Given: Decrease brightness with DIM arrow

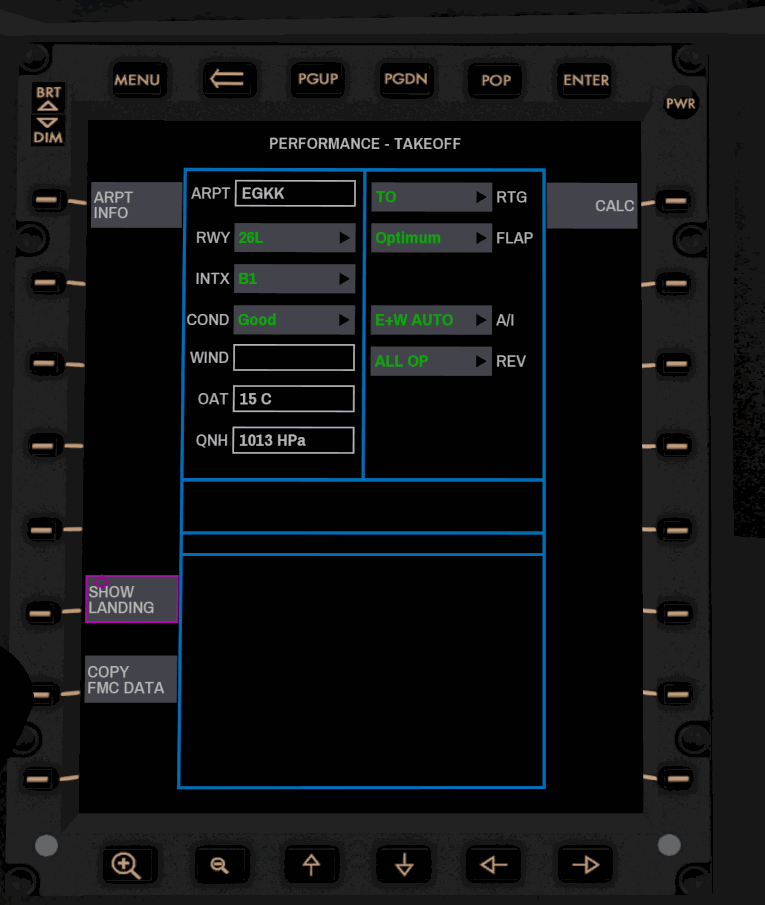Looking at the screenshot, I should pos(48,130).
